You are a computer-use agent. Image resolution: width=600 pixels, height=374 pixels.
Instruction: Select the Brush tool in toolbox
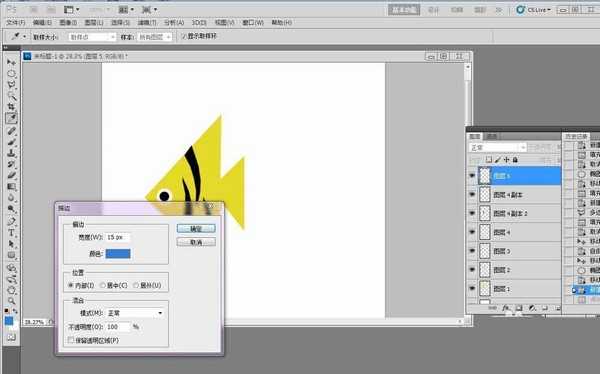click(11, 142)
